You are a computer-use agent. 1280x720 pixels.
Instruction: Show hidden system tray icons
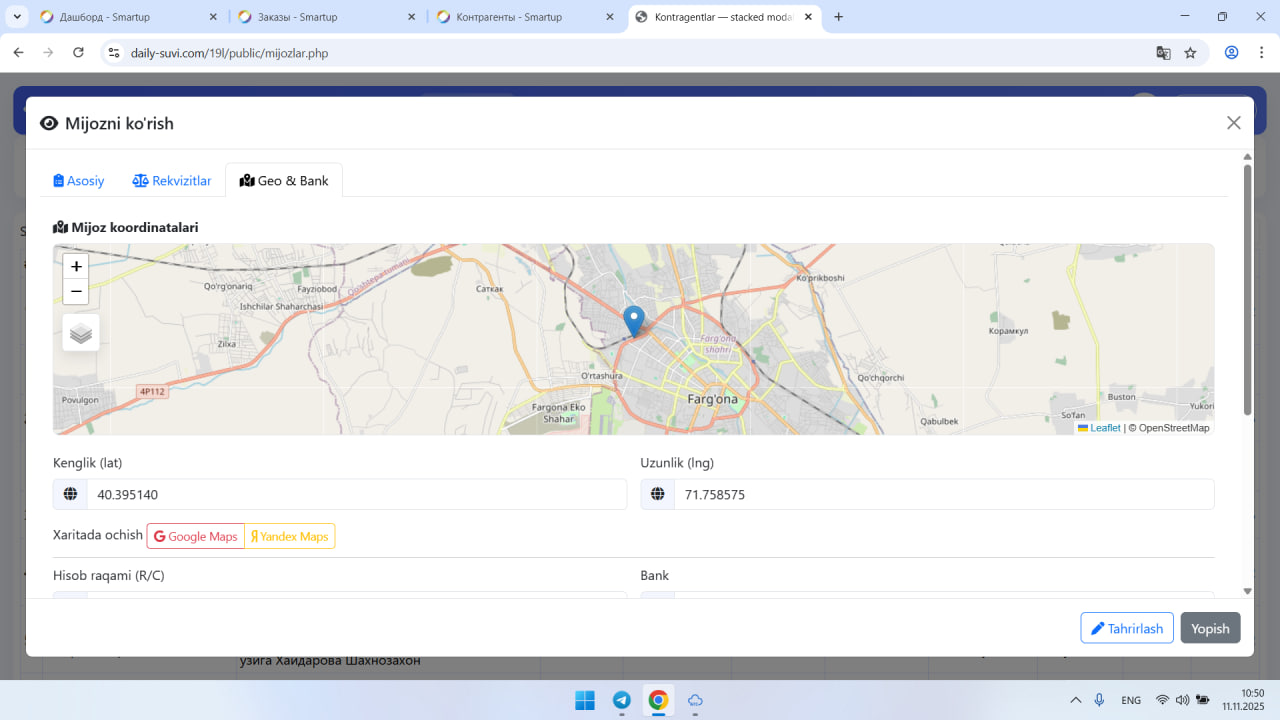pyautogui.click(x=1076, y=700)
